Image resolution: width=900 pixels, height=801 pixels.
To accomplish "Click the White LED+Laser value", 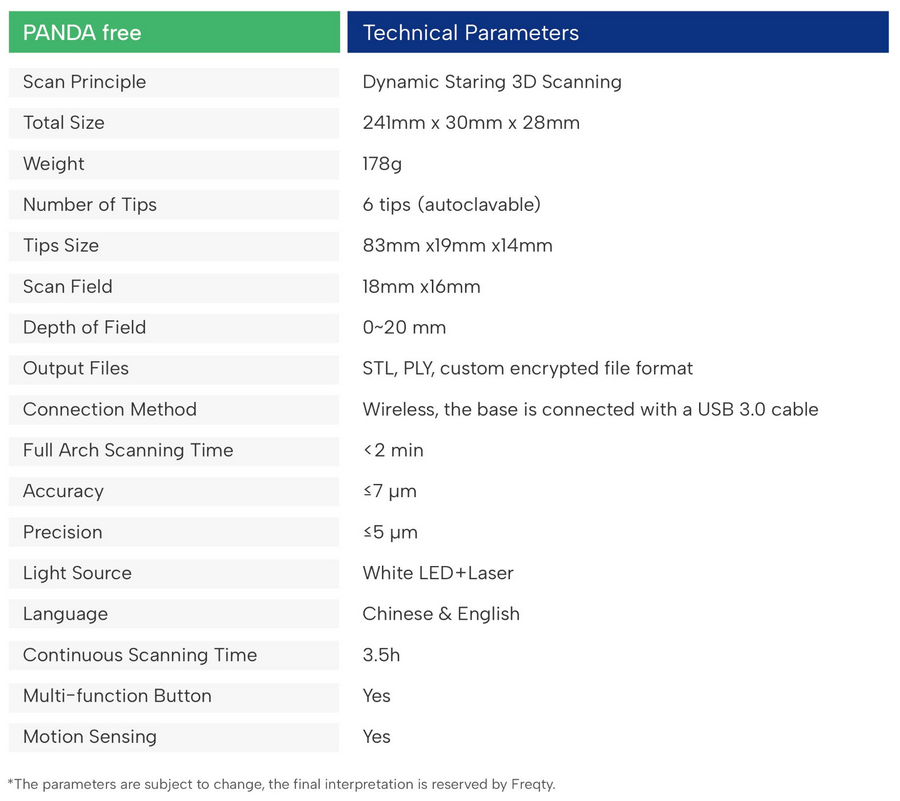I will pos(437,574).
